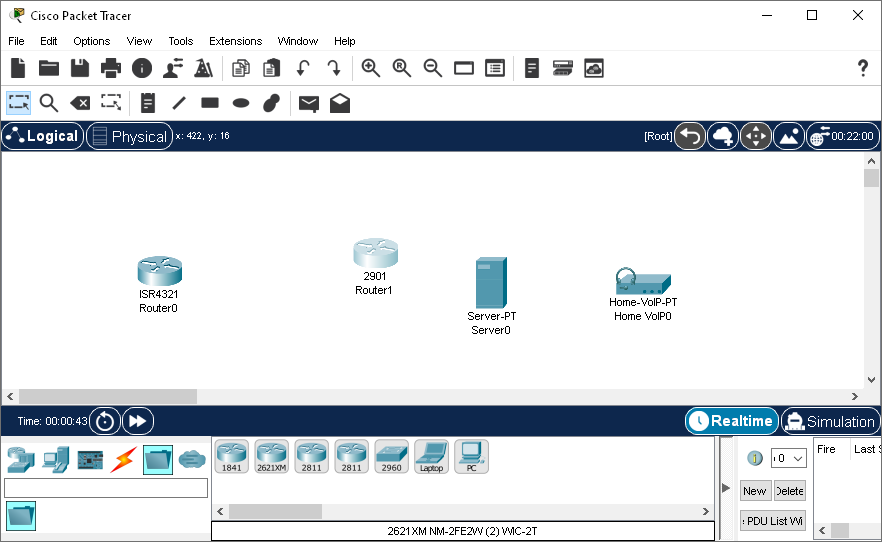
Task: Select the ISR4321 Router0 device
Action: [x=160, y=271]
